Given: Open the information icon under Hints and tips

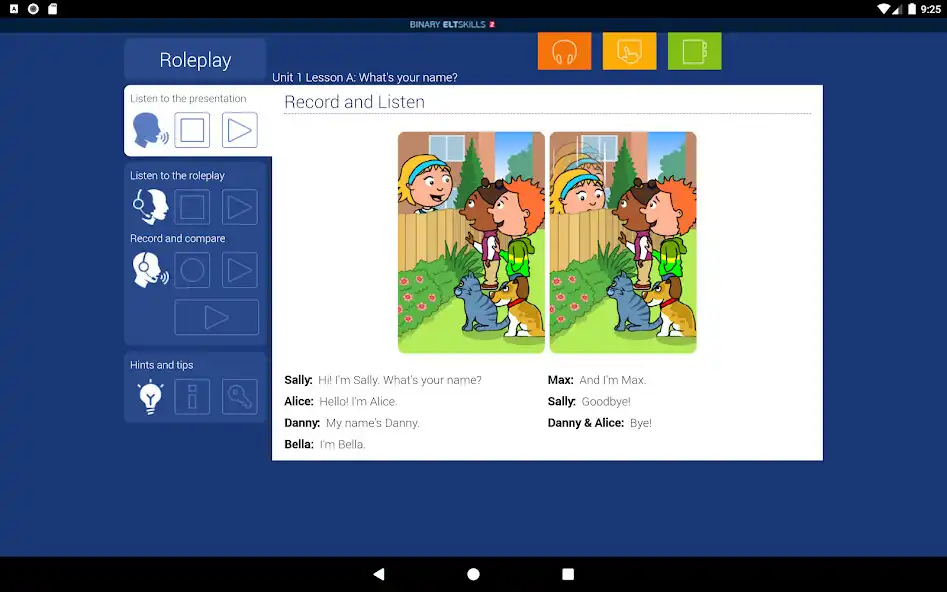Looking at the screenshot, I should tap(192, 396).
